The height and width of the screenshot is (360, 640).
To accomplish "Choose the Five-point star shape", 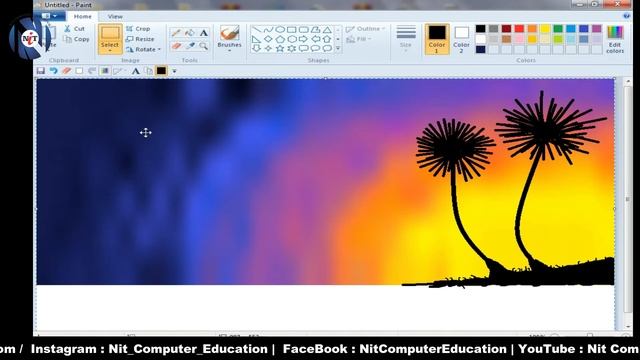I will 280,48.
